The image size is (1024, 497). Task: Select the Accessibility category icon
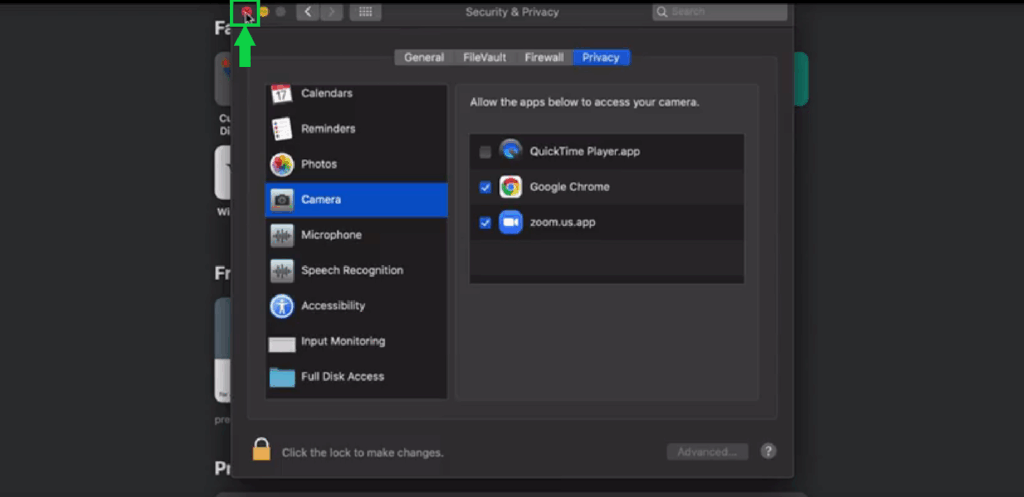point(282,306)
